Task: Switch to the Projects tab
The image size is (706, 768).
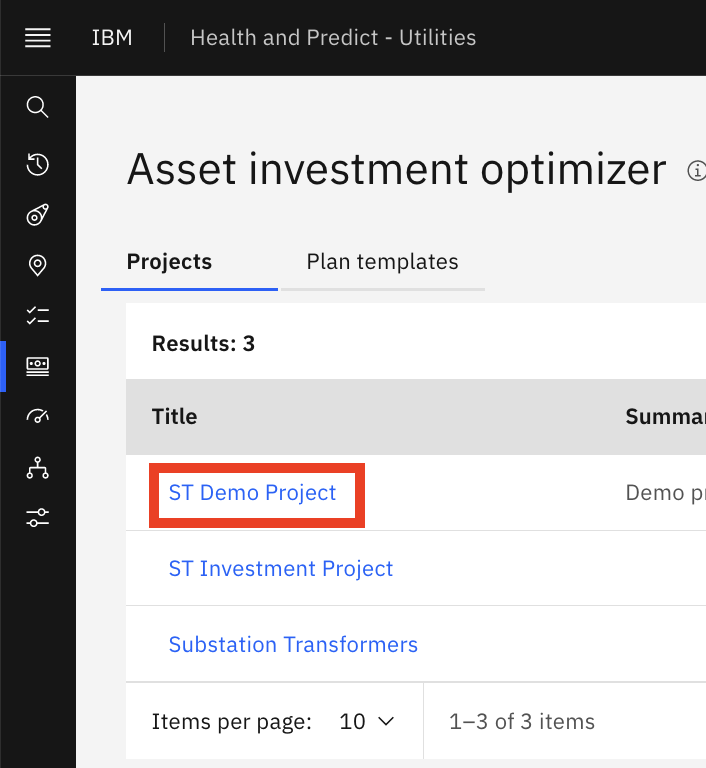Action: (x=189, y=264)
